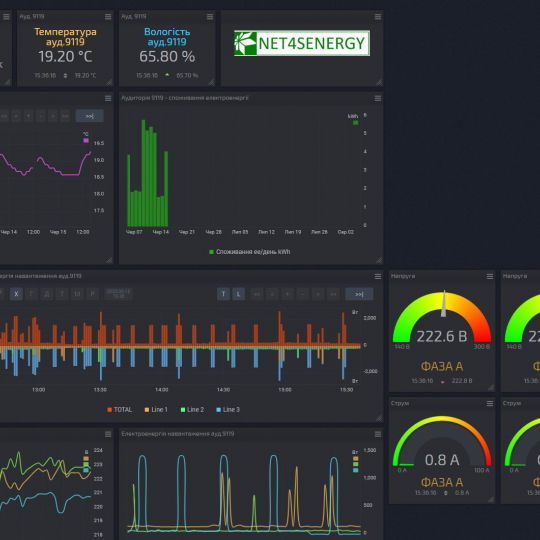
Task: Click the Струм title above Фаза A gauge
Action: coord(400,403)
